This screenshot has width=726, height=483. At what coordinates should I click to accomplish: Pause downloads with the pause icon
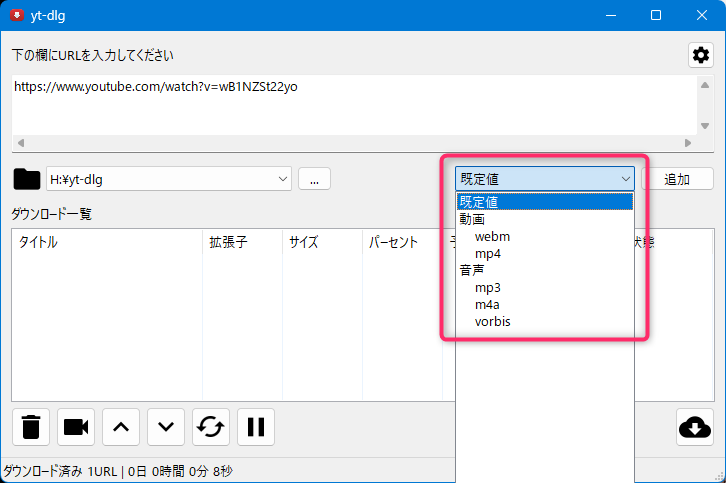click(256, 427)
